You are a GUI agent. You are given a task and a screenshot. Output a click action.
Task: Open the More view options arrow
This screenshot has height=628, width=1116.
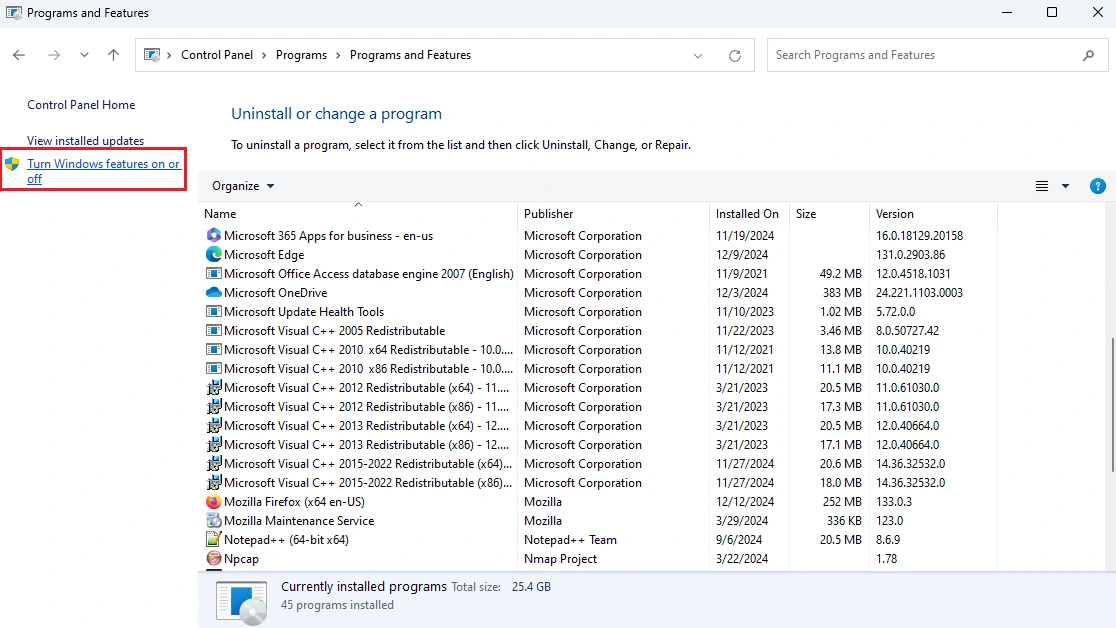pyautogui.click(x=1065, y=186)
